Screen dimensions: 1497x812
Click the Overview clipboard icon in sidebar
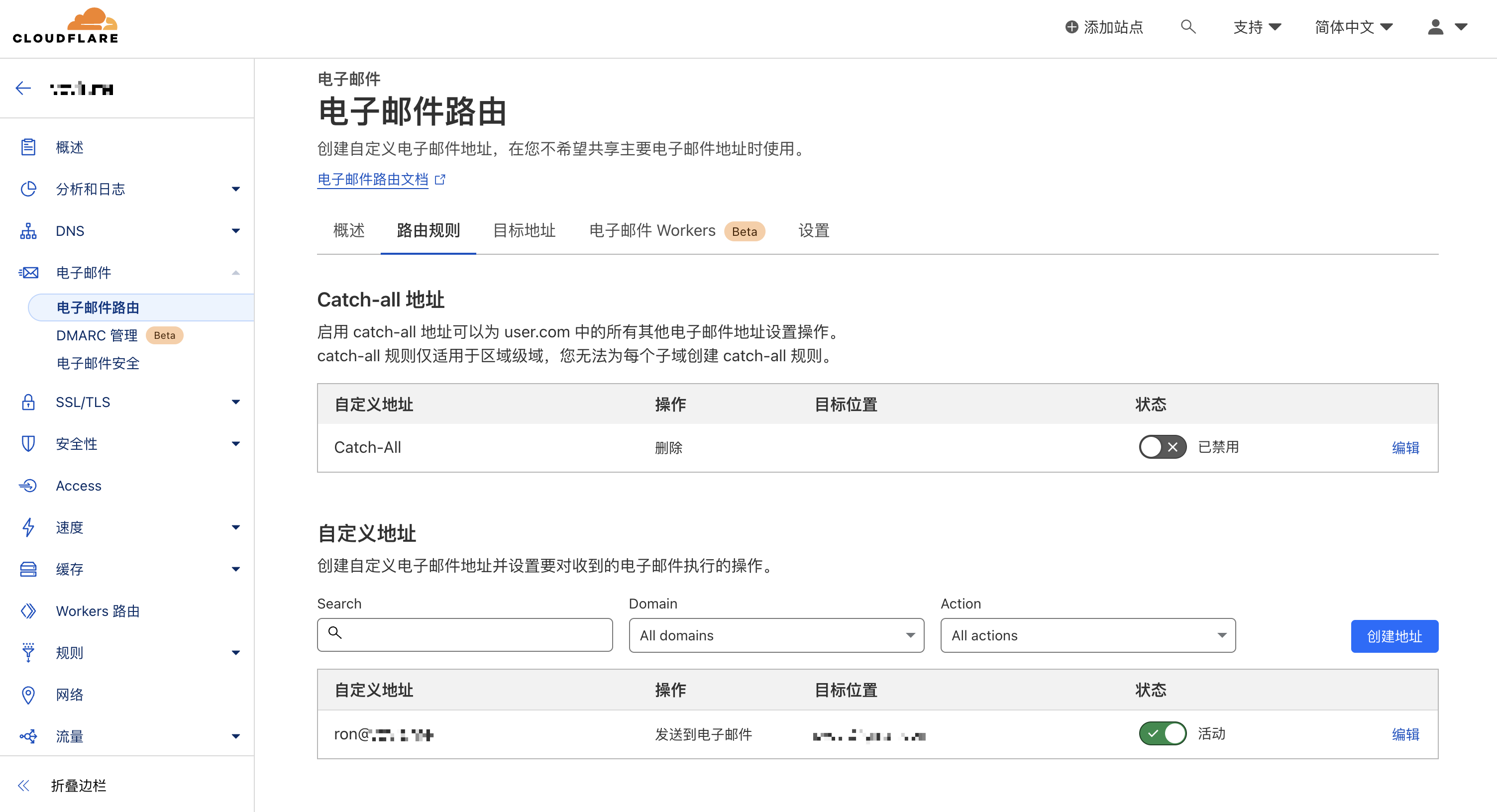point(28,147)
